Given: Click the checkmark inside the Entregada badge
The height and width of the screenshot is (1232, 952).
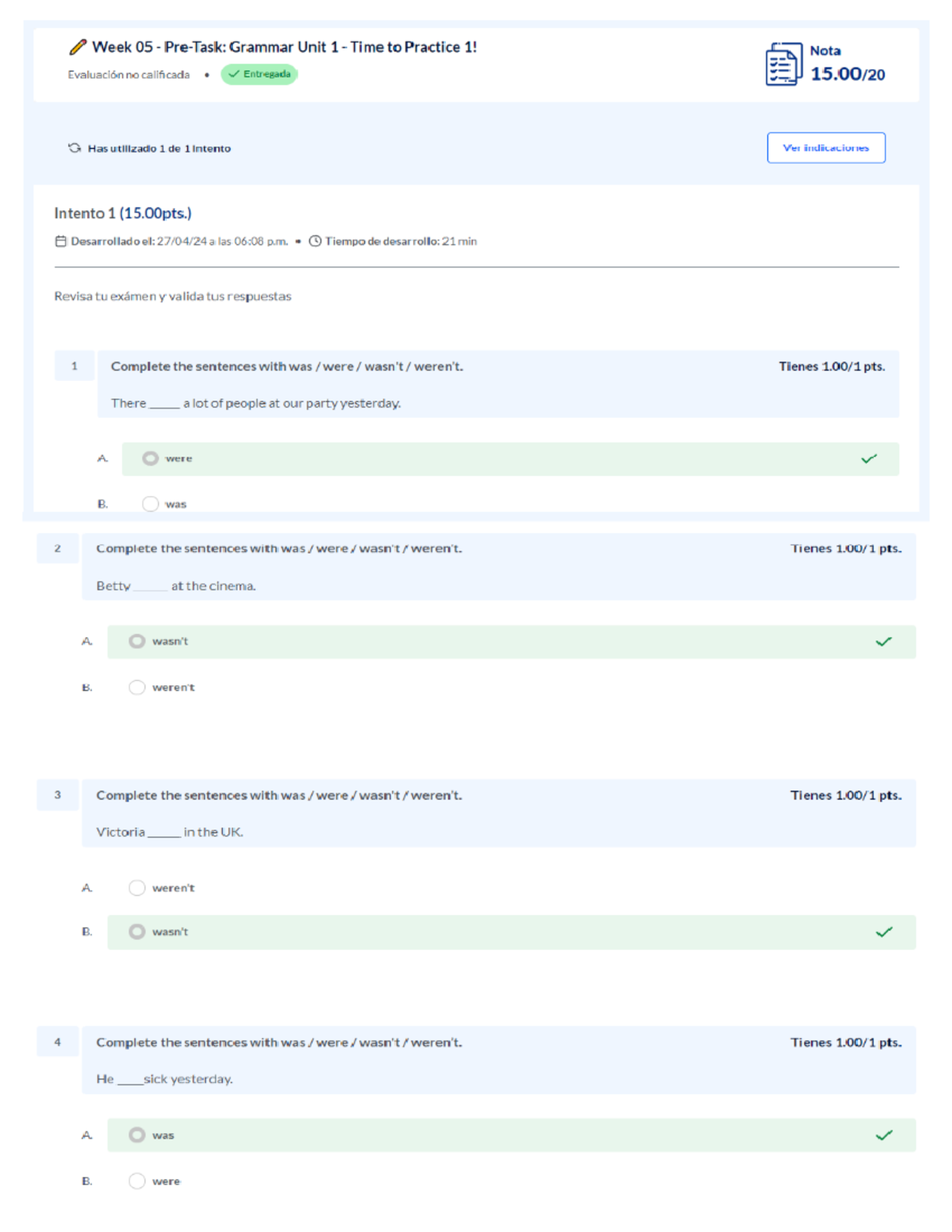Looking at the screenshot, I should click(233, 74).
